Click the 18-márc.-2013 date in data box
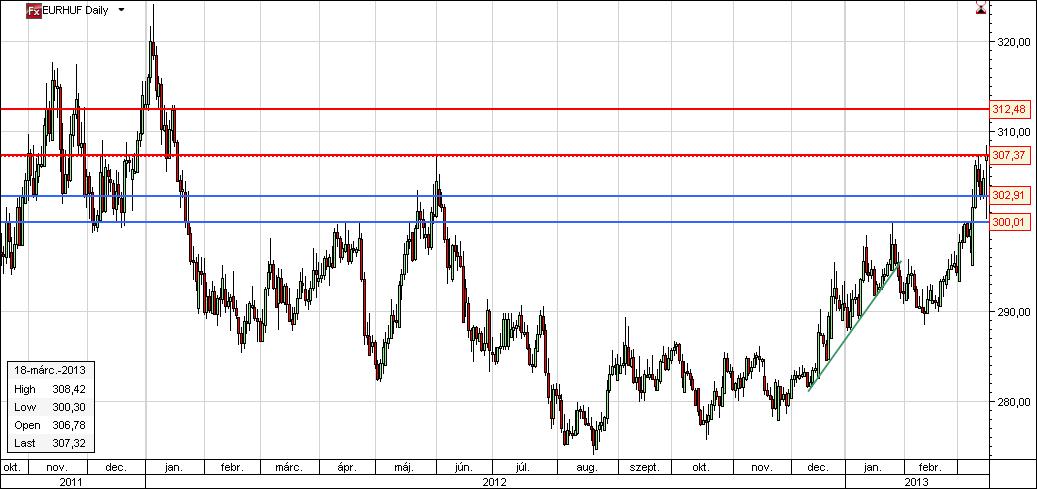This screenshot has width=1037, height=489. pyautogui.click(x=51, y=370)
